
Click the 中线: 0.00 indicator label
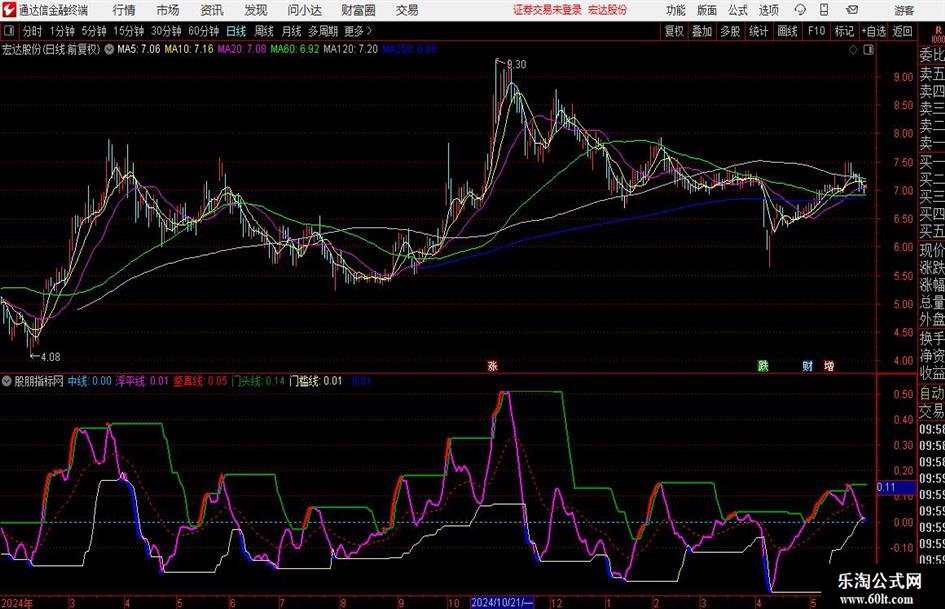(90, 381)
